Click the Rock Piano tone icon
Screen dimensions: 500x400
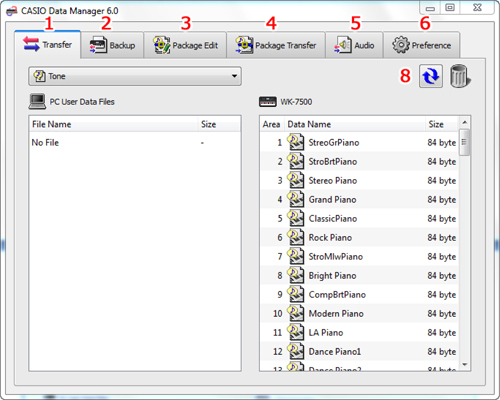(296, 237)
